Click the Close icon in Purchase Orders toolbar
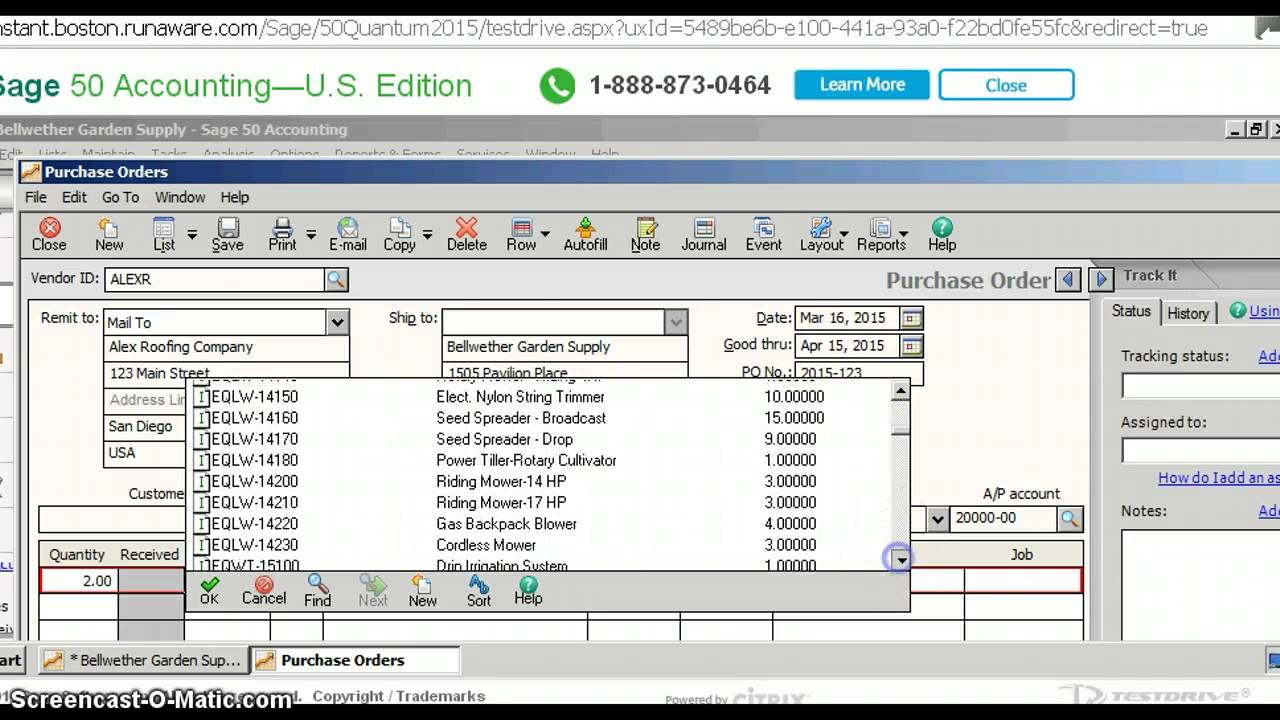The width and height of the screenshot is (1280, 720). (x=49, y=235)
